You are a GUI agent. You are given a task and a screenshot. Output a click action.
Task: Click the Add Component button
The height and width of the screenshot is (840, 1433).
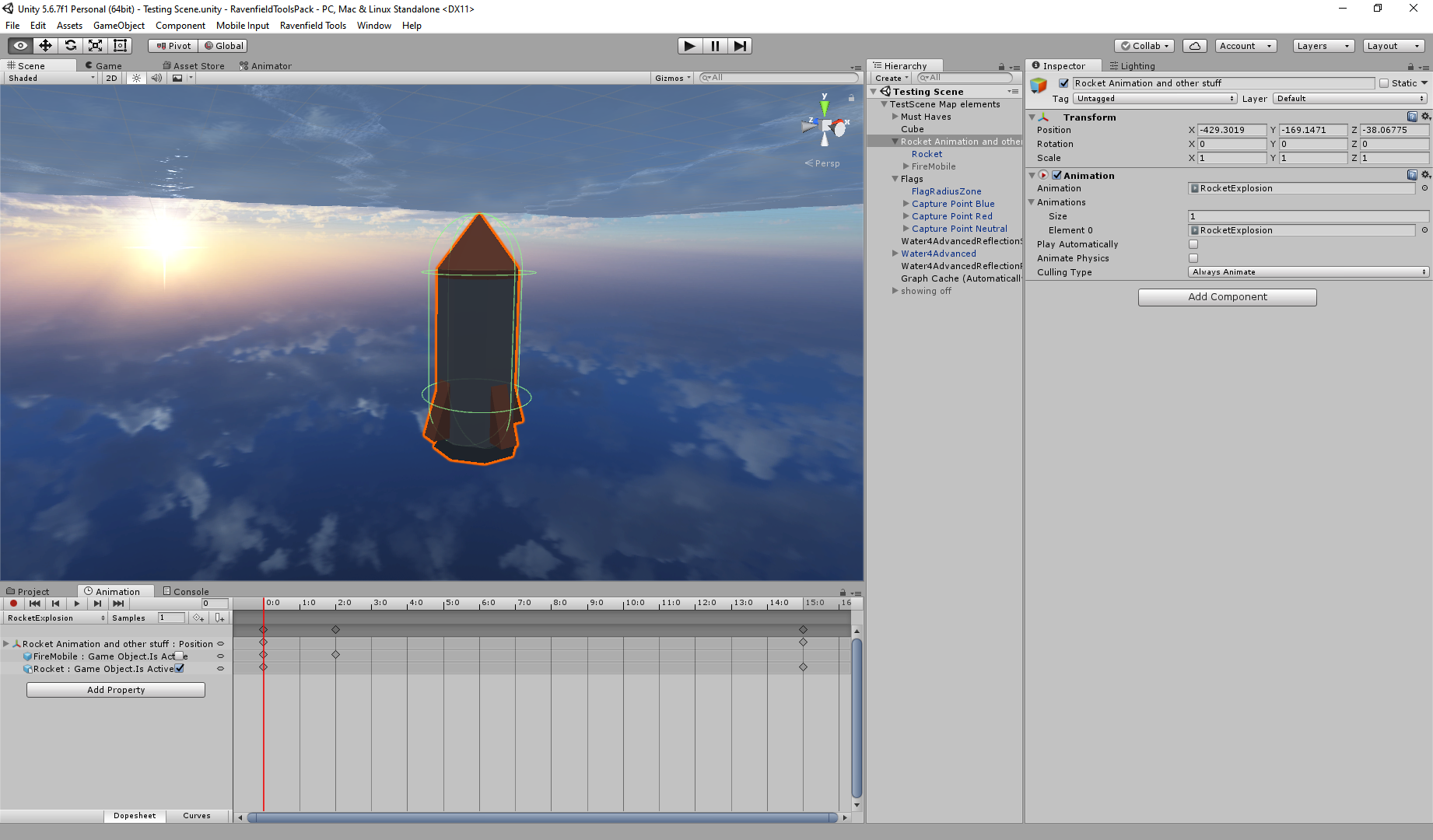coord(1227,297)
